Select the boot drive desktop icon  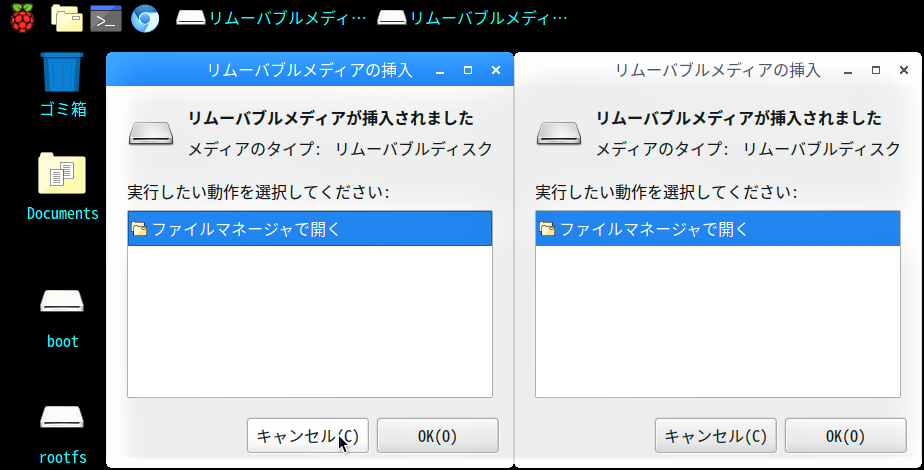coord(62,319)
